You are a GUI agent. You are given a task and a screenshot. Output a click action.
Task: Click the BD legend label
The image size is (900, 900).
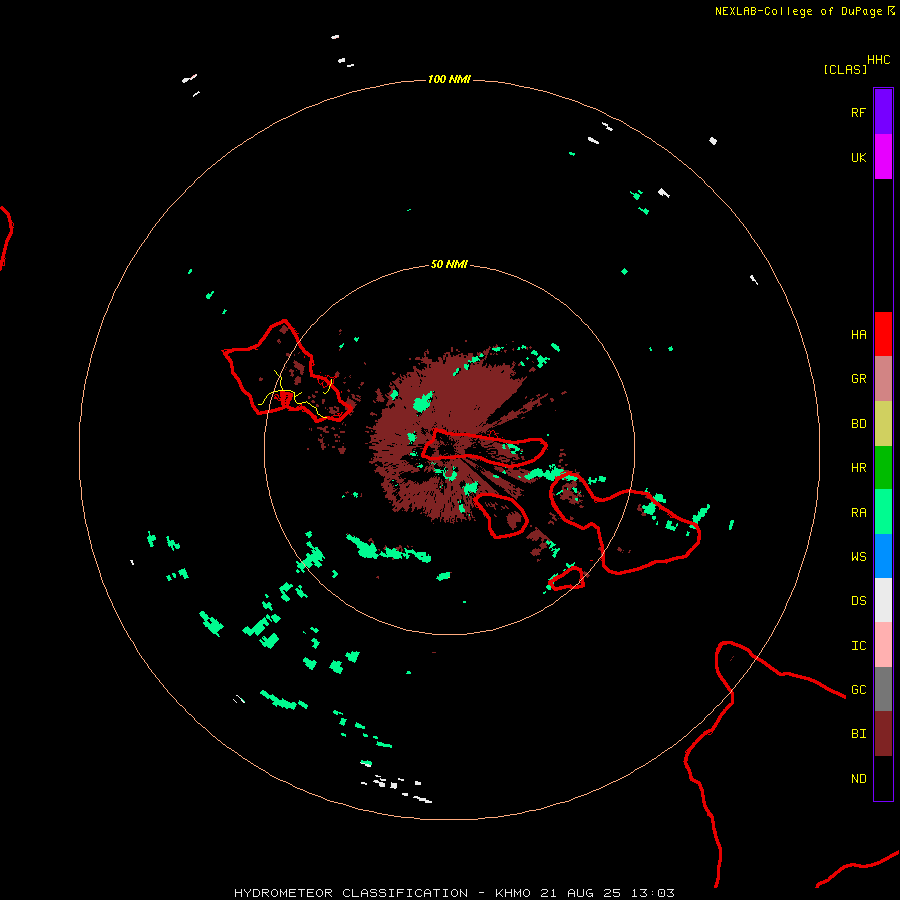point(858,424)
